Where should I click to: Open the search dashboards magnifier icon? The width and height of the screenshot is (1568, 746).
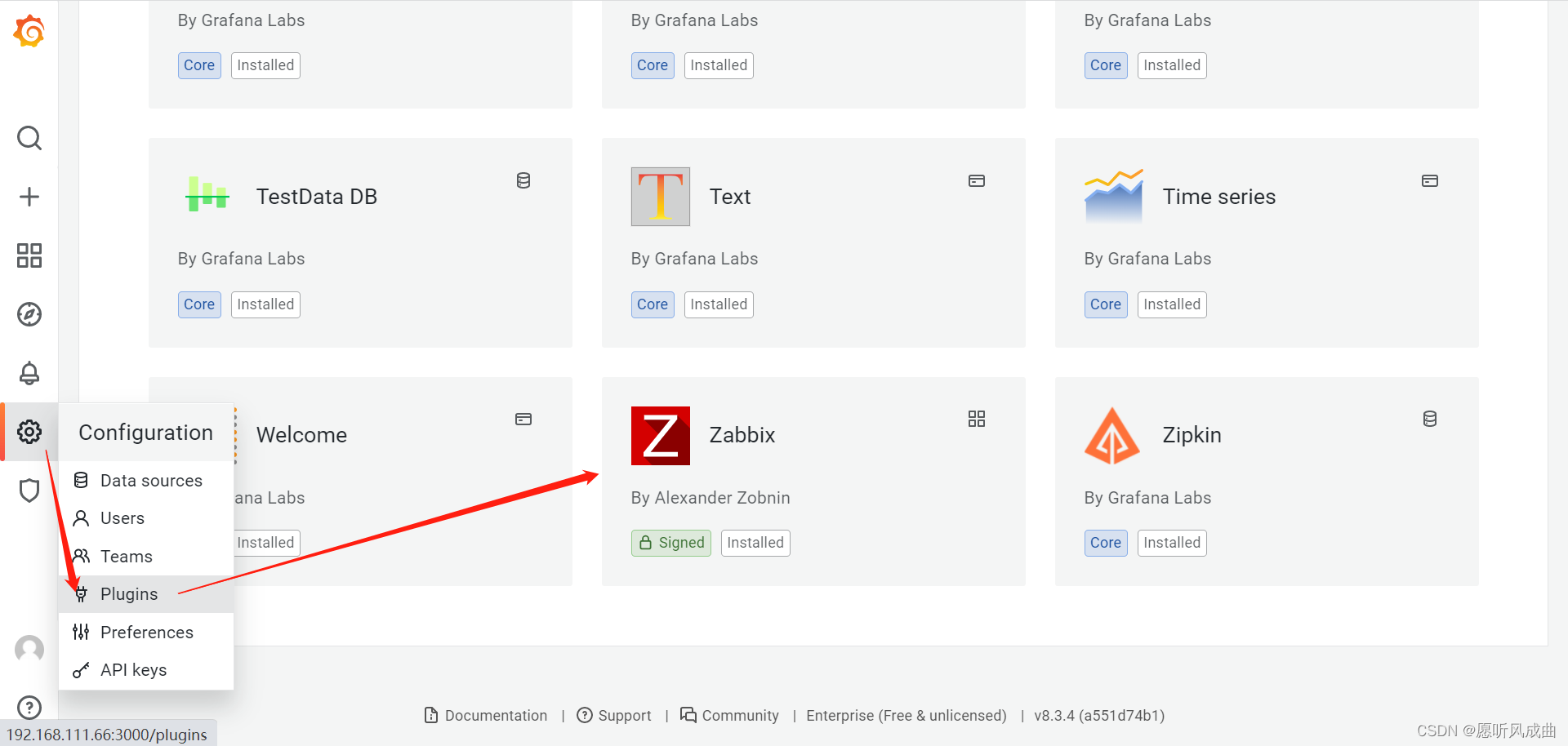29,138
